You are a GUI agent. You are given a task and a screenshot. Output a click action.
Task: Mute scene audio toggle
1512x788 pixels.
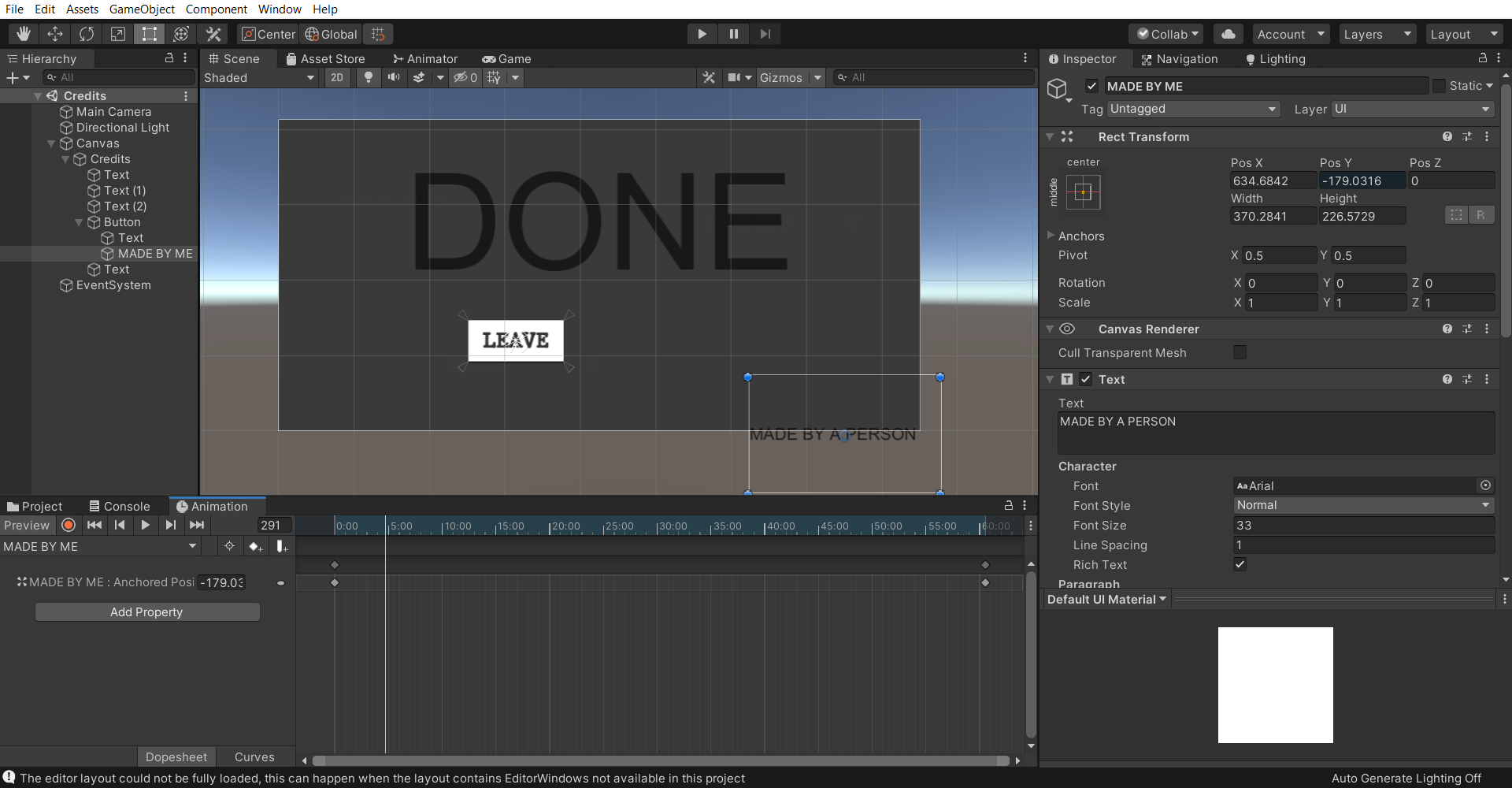coord(393,77)
